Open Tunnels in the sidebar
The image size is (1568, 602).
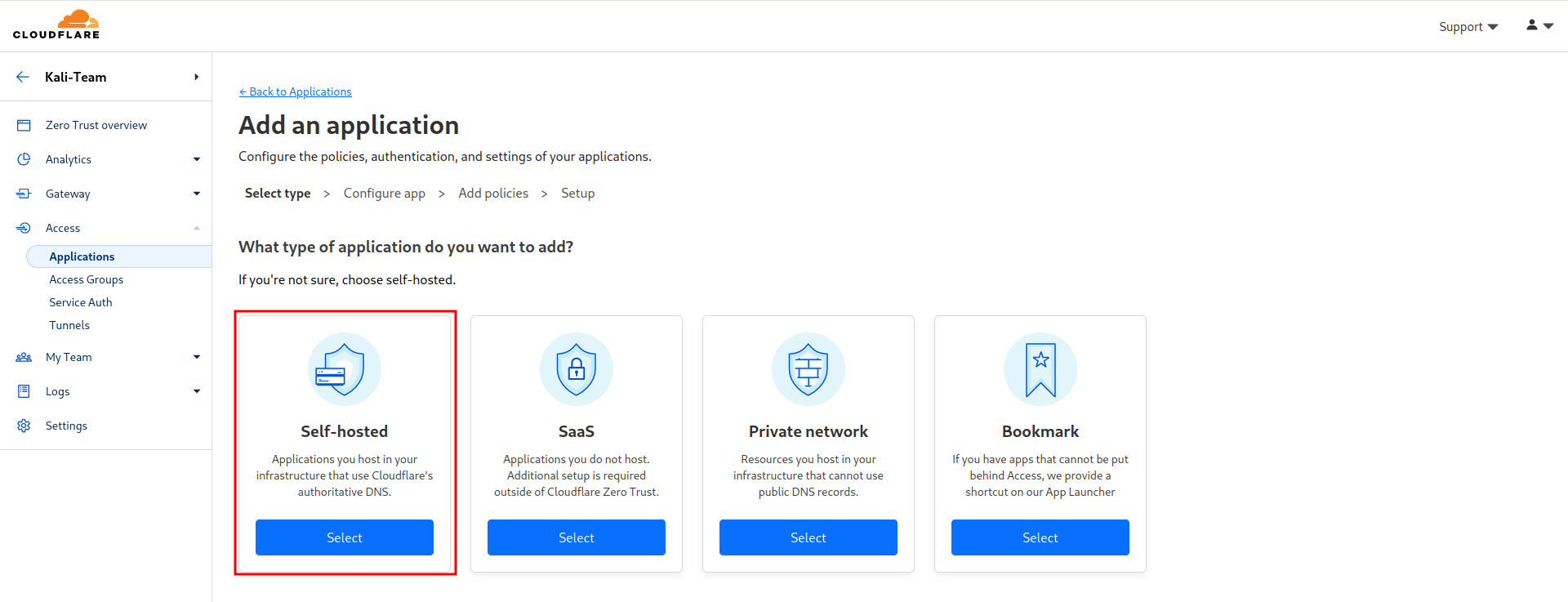pyautogui.click(x=69, y=325)
